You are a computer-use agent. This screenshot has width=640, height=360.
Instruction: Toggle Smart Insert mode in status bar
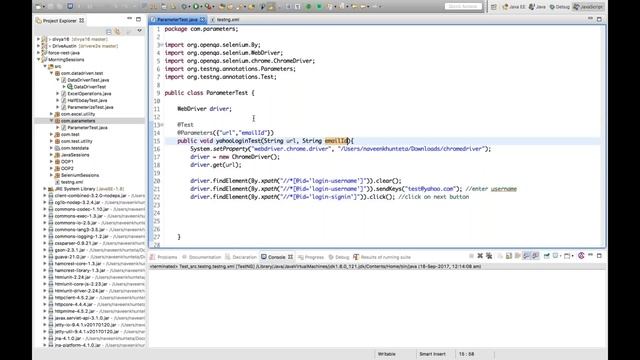point(432,354)
